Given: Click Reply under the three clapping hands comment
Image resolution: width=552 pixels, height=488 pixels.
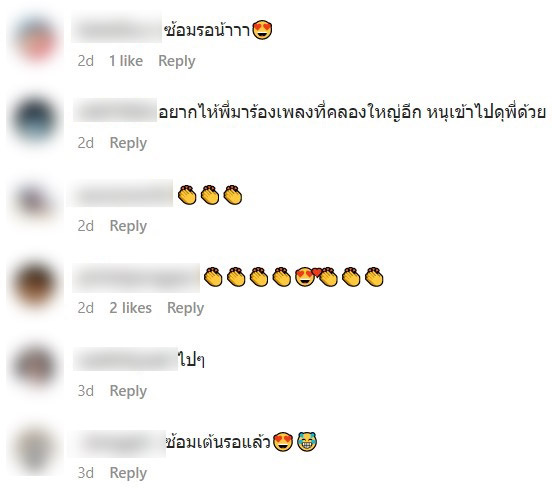Looking at the screenshot, I should (x=128, y=226).
